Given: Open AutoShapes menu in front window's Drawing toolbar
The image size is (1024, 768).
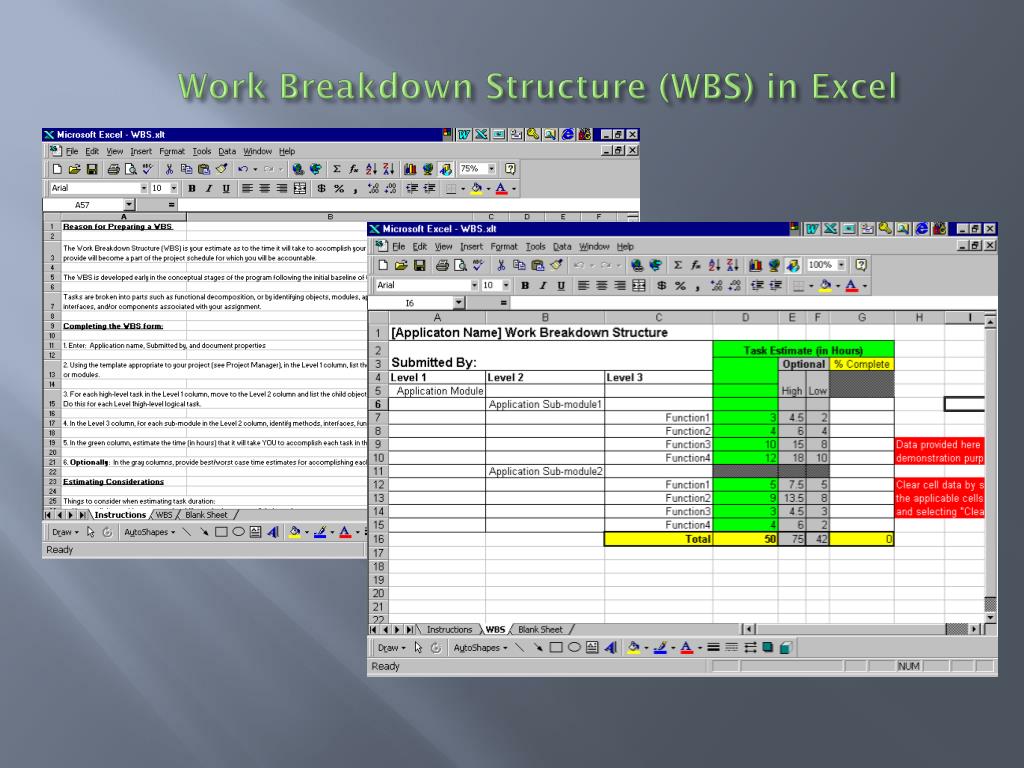Looking at the screenshot, I should click(480, 648).
